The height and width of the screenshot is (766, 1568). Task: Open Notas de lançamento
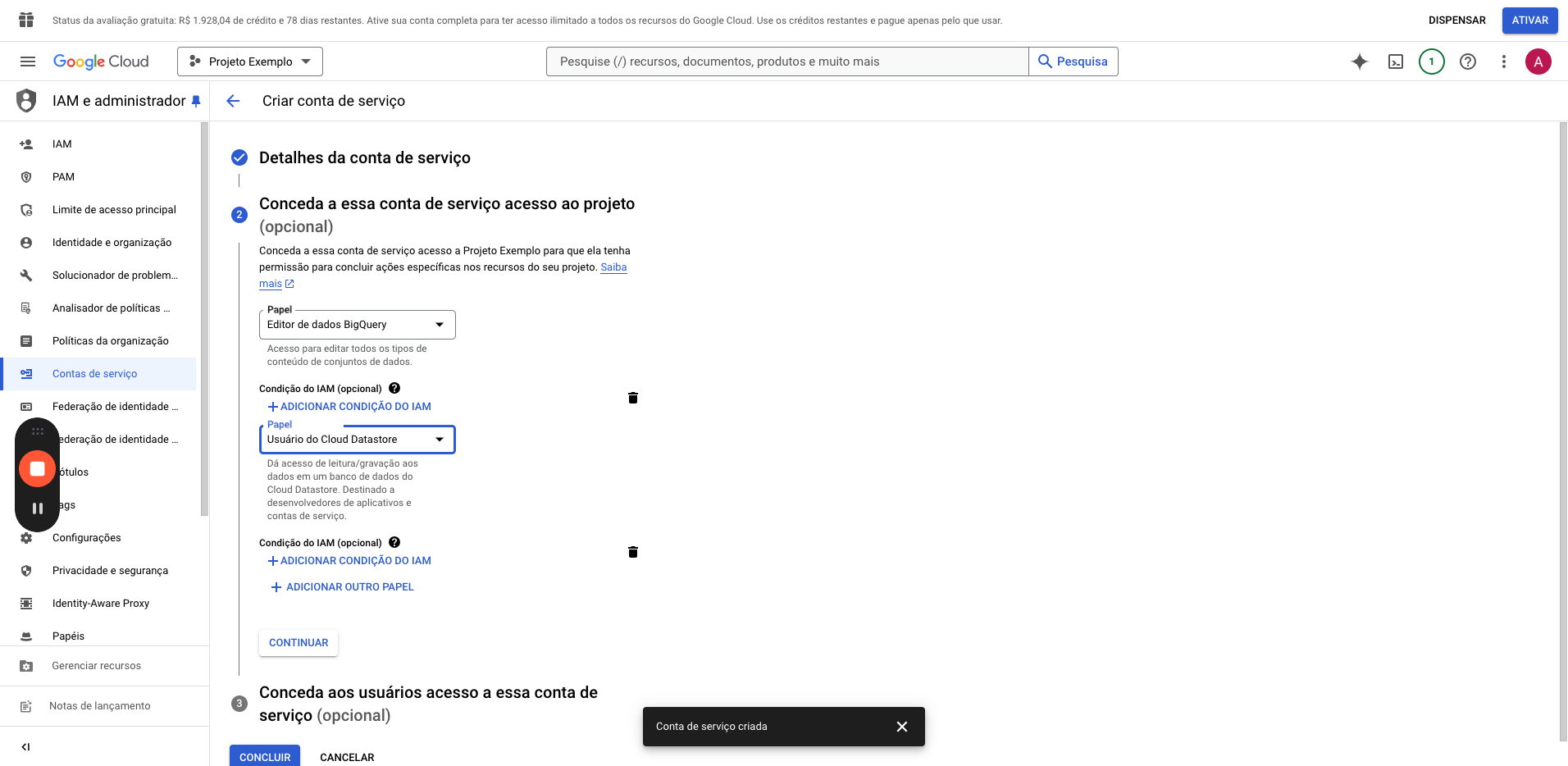point(104,706)
